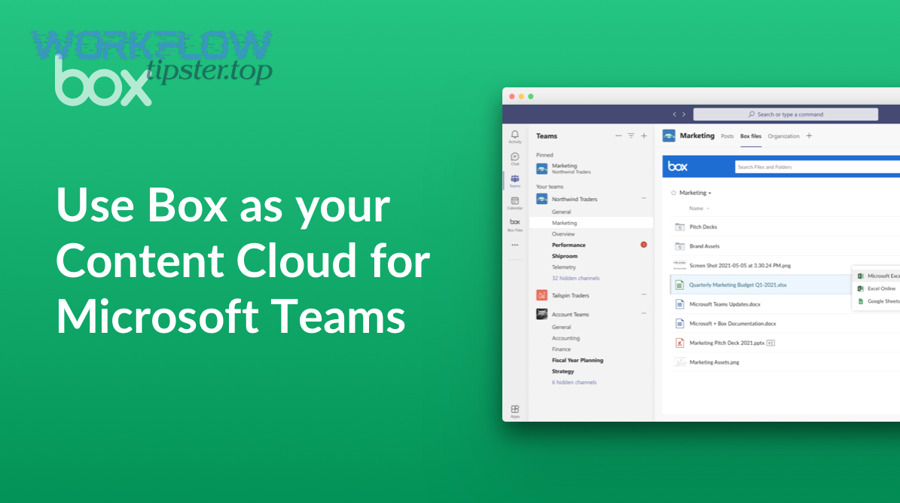Open Quarterly Marketing Budget Q1-2021.xlsx file
Viewport: 900px width, 503px height.
(738, 285)
